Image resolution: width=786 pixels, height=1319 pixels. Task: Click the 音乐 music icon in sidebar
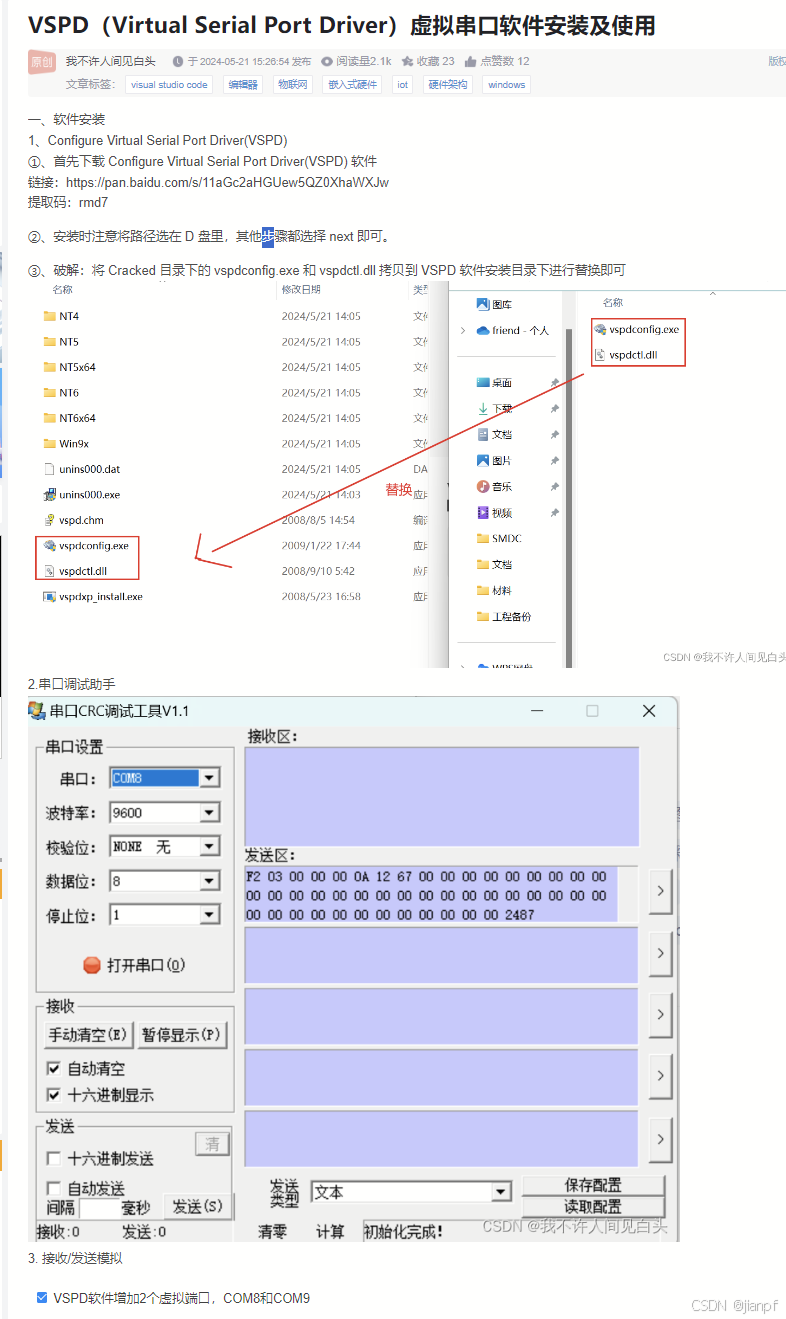[483, 486]
